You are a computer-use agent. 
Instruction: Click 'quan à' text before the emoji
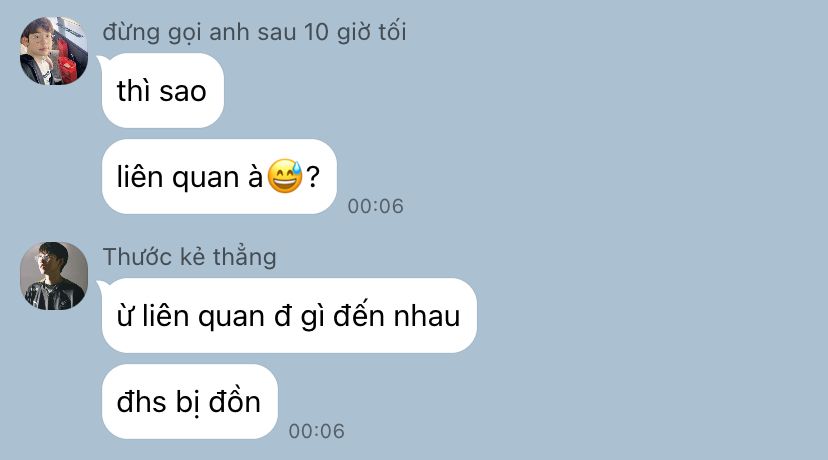217,177
